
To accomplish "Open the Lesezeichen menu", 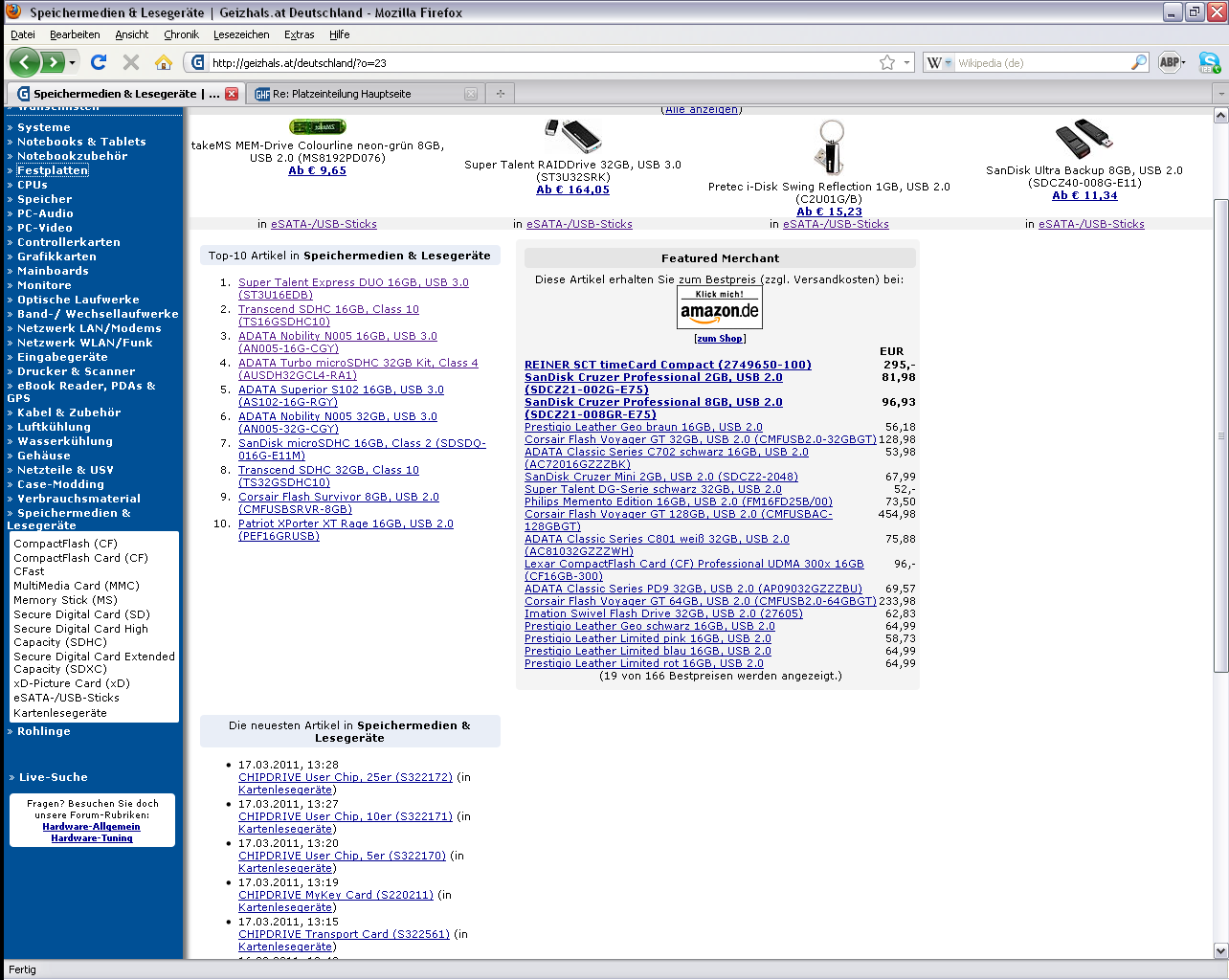I will [241, 34].
